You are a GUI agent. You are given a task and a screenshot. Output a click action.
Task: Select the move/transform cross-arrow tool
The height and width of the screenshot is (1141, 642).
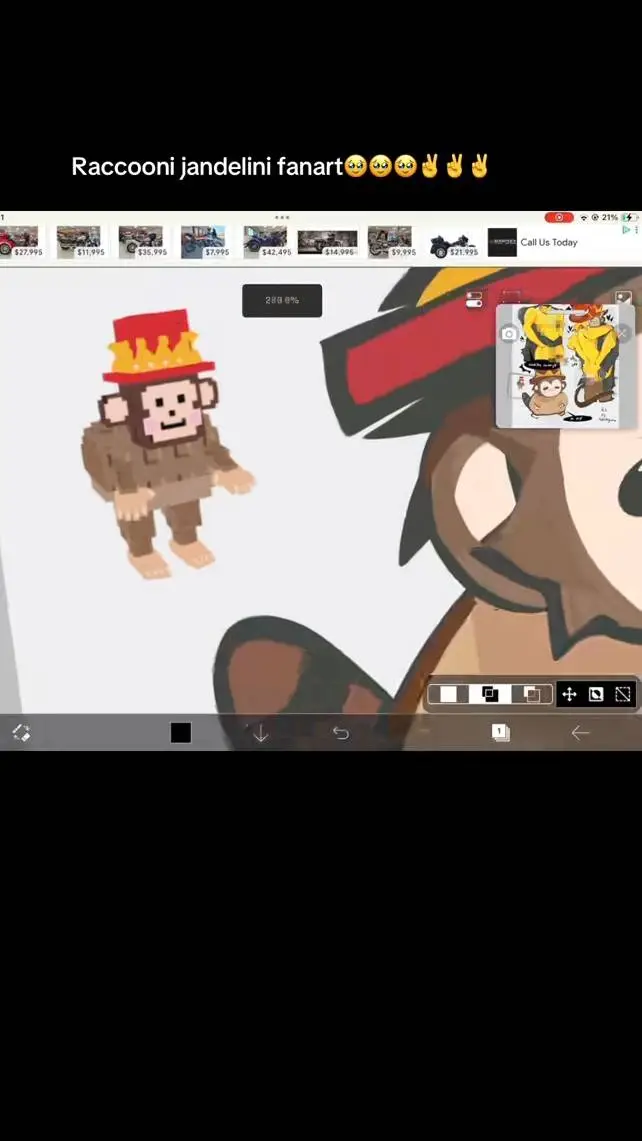click(x=569, y=694)
